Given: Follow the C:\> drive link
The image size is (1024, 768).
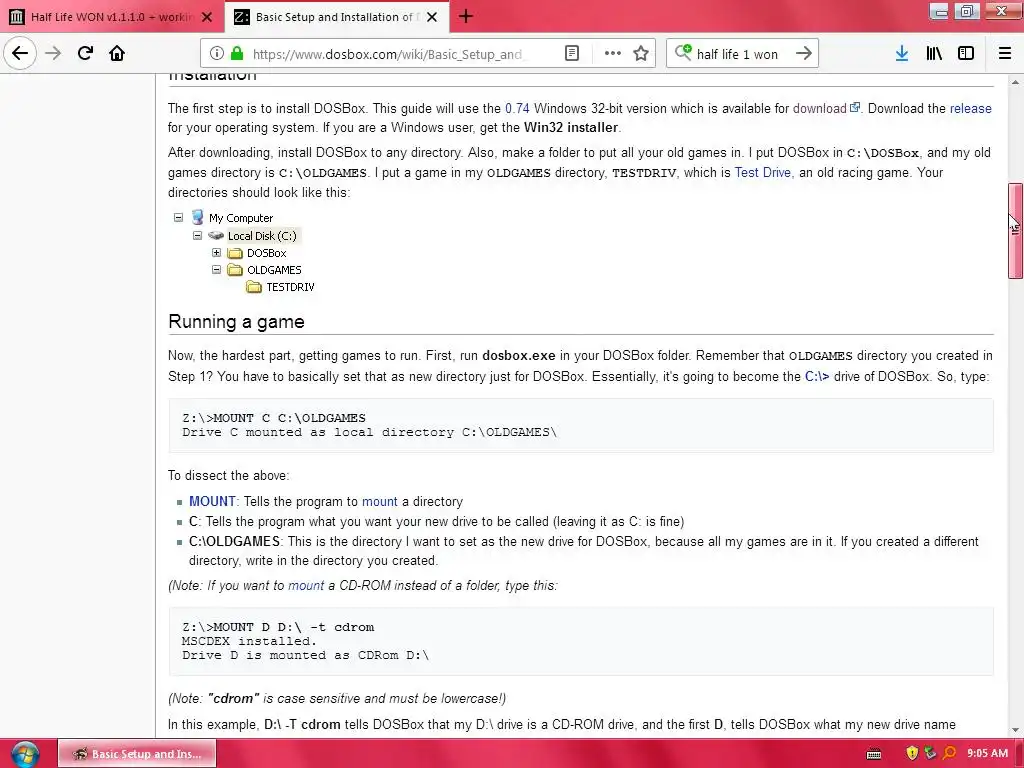Looking at the screenshot, I should coord(817,376).
